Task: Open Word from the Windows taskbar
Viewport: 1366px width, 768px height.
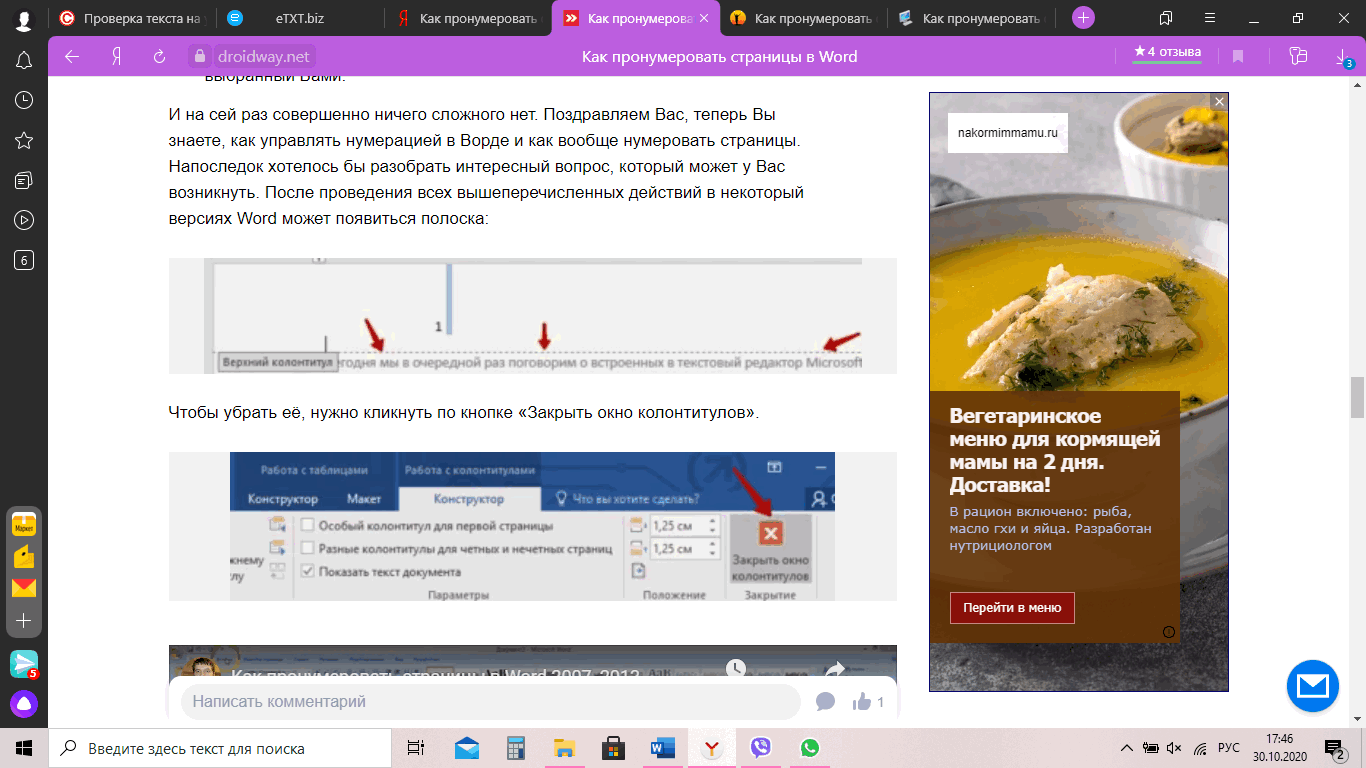Action: 662,748
